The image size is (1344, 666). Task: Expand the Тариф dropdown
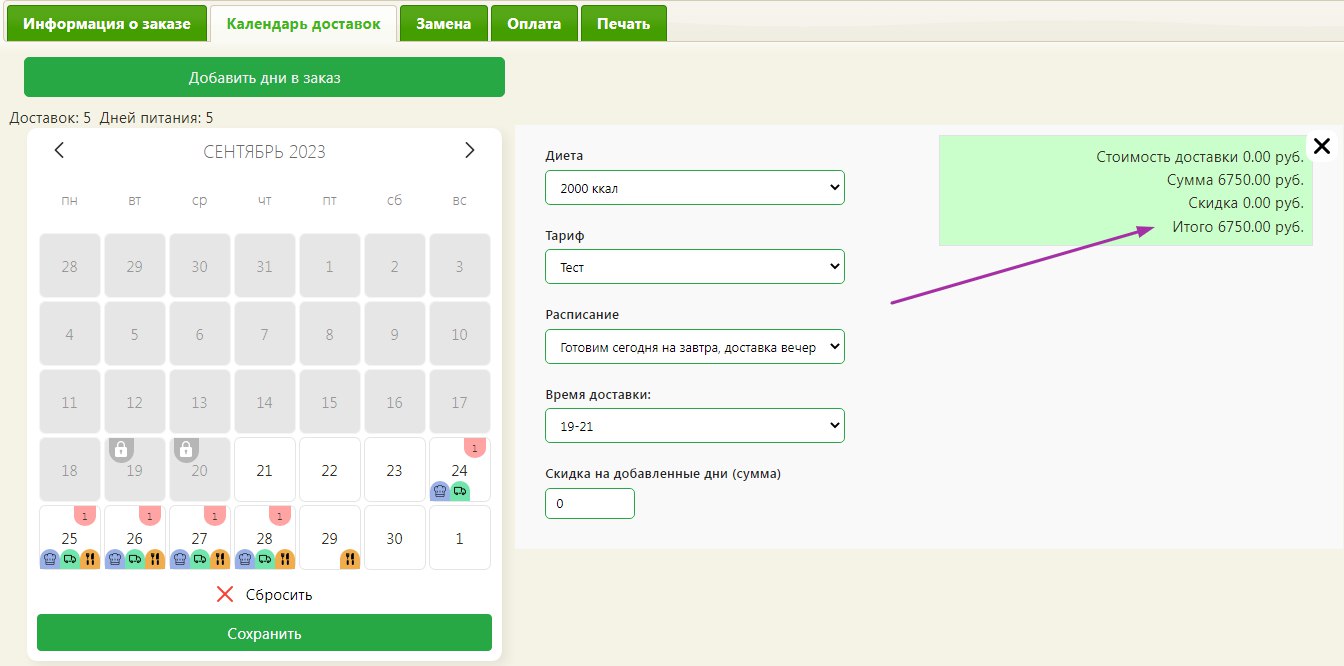coord(695,267)
